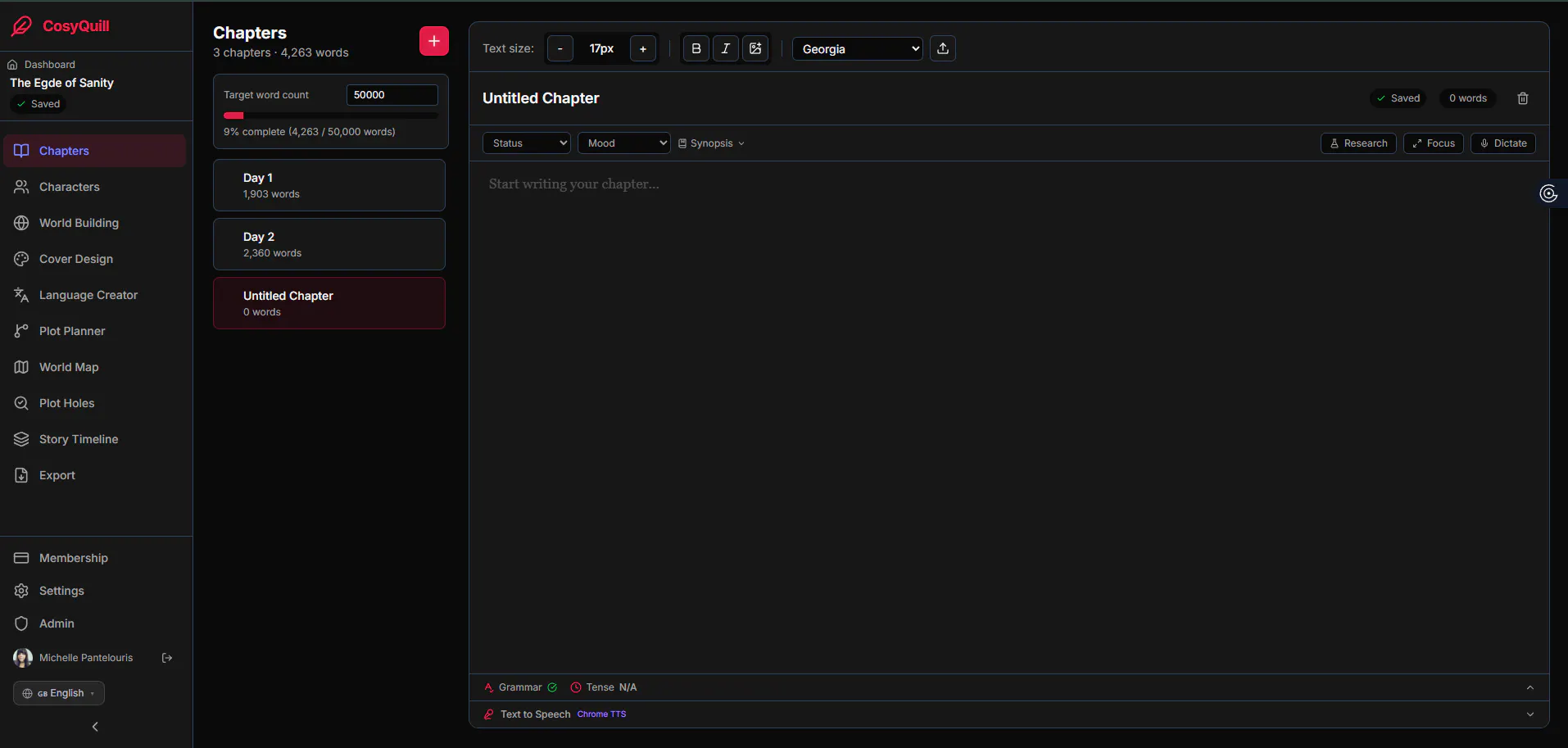
Task: Open Language Creator
Action: [95, 295]
